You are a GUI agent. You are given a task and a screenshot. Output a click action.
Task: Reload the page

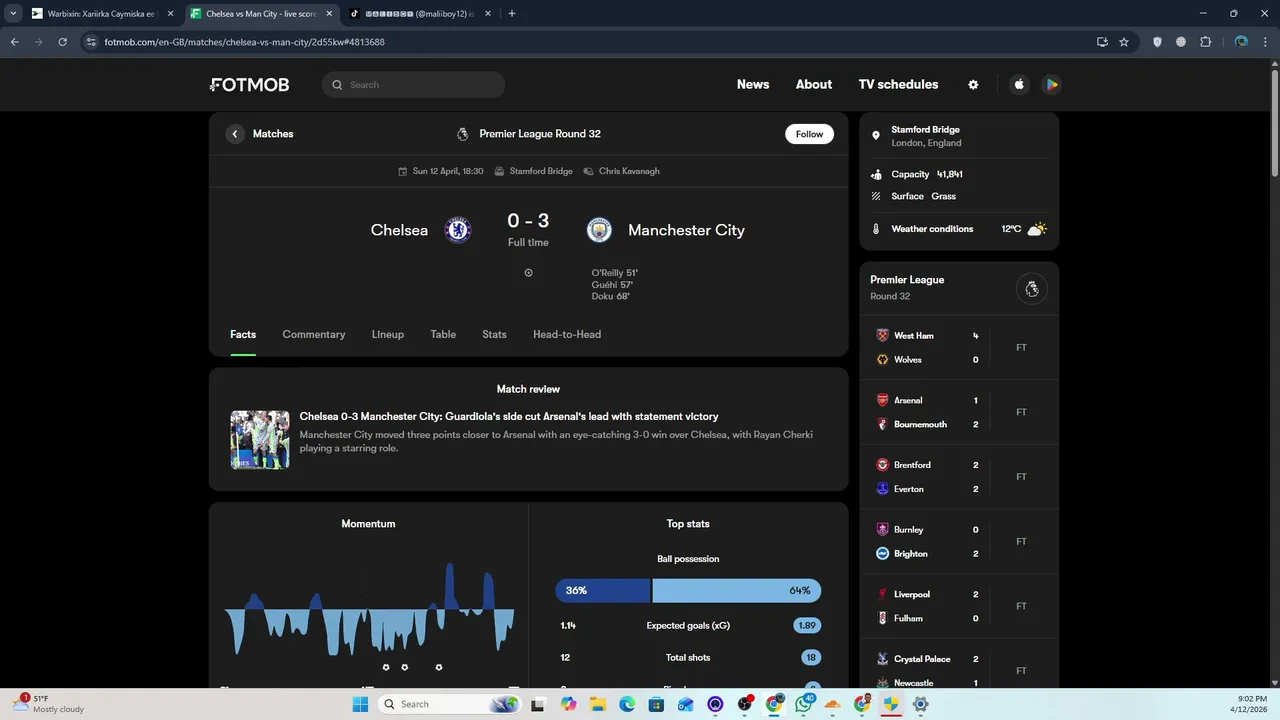tap(62, 42)
